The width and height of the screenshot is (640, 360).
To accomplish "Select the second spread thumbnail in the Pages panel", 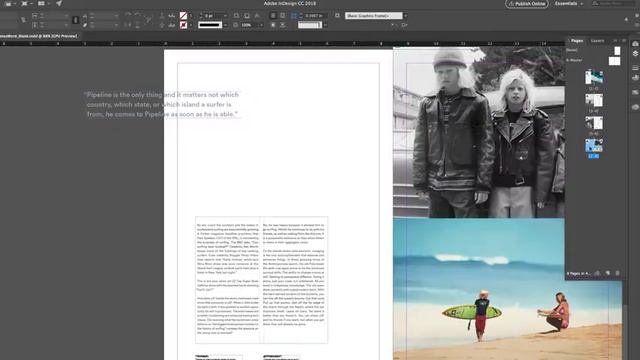I will 594,100.
